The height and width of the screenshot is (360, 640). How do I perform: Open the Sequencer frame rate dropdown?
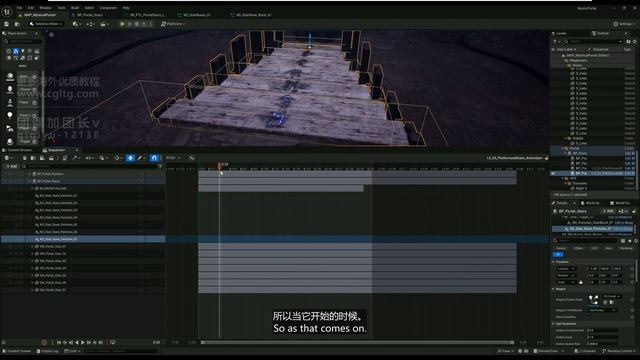[173, 158]
